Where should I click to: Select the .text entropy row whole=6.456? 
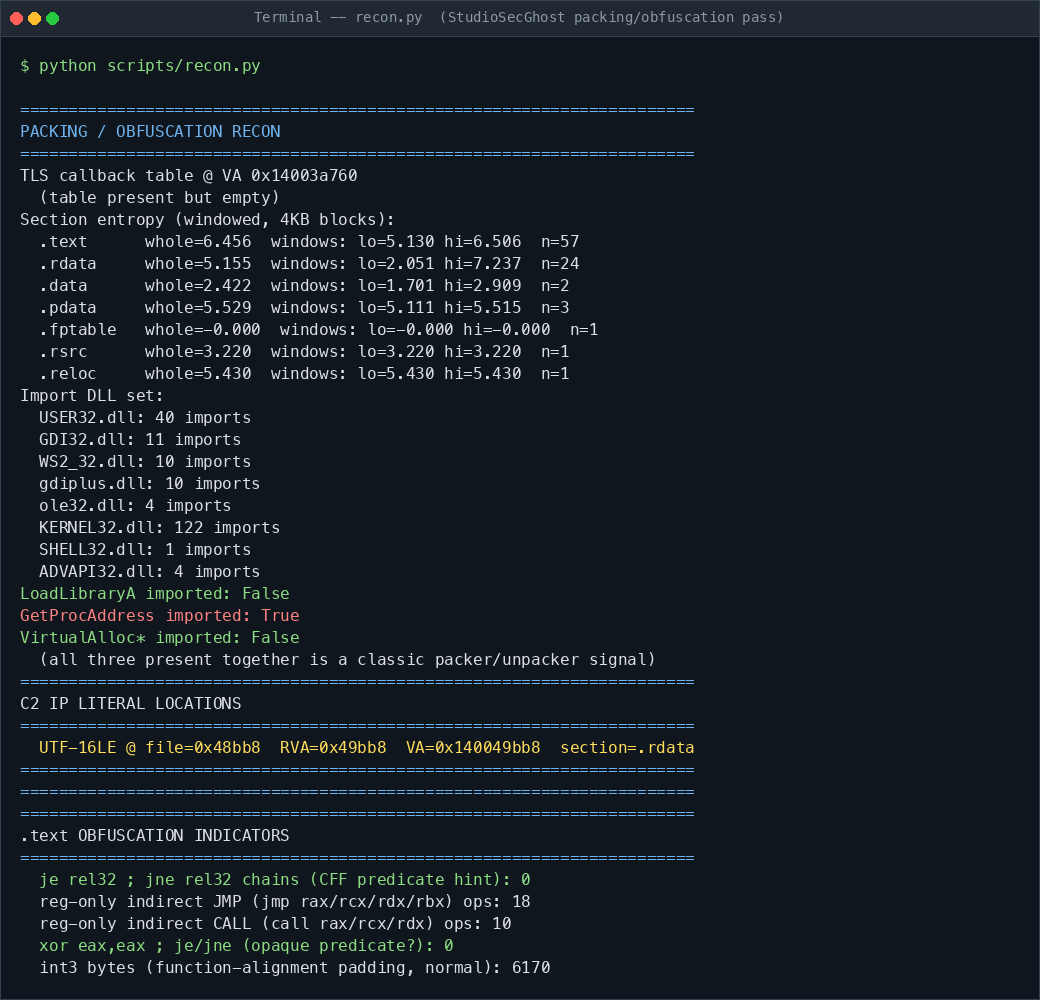309,241
